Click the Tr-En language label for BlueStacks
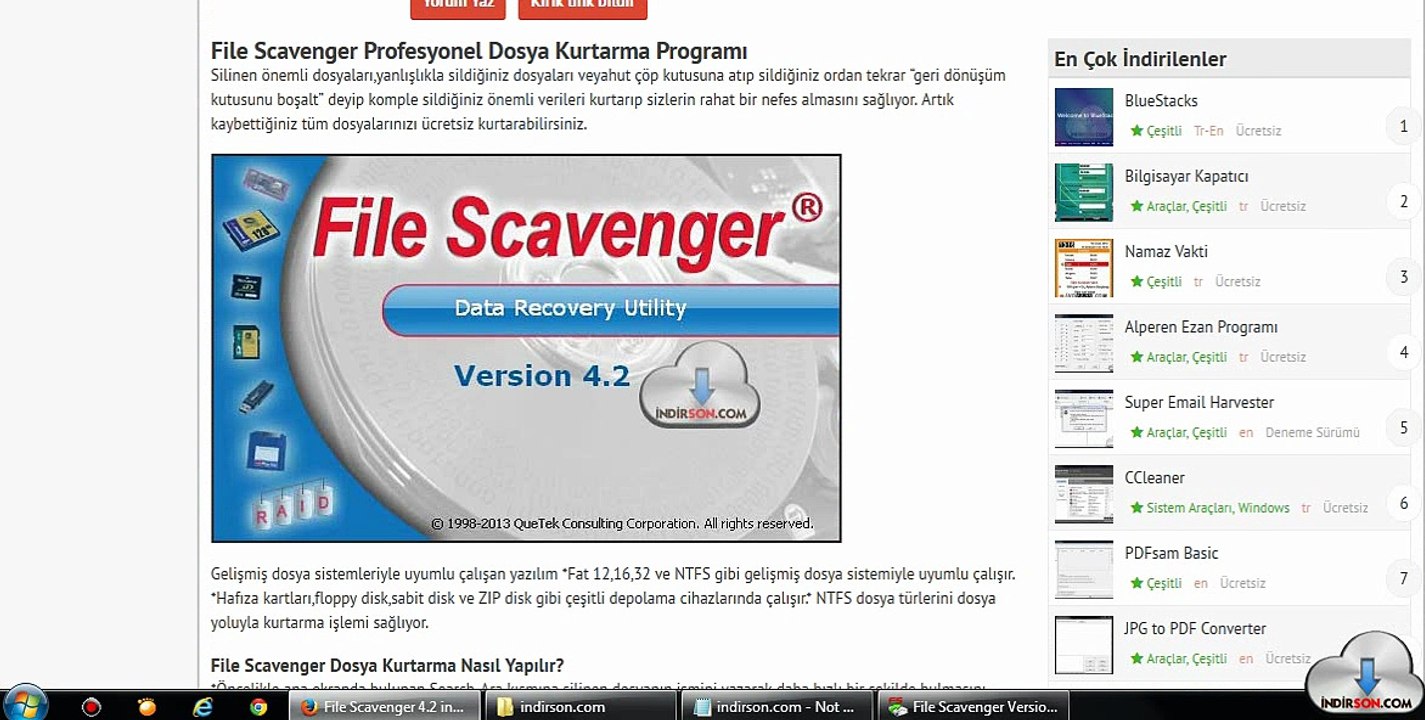1425x720 pixels. [1209, 131]
